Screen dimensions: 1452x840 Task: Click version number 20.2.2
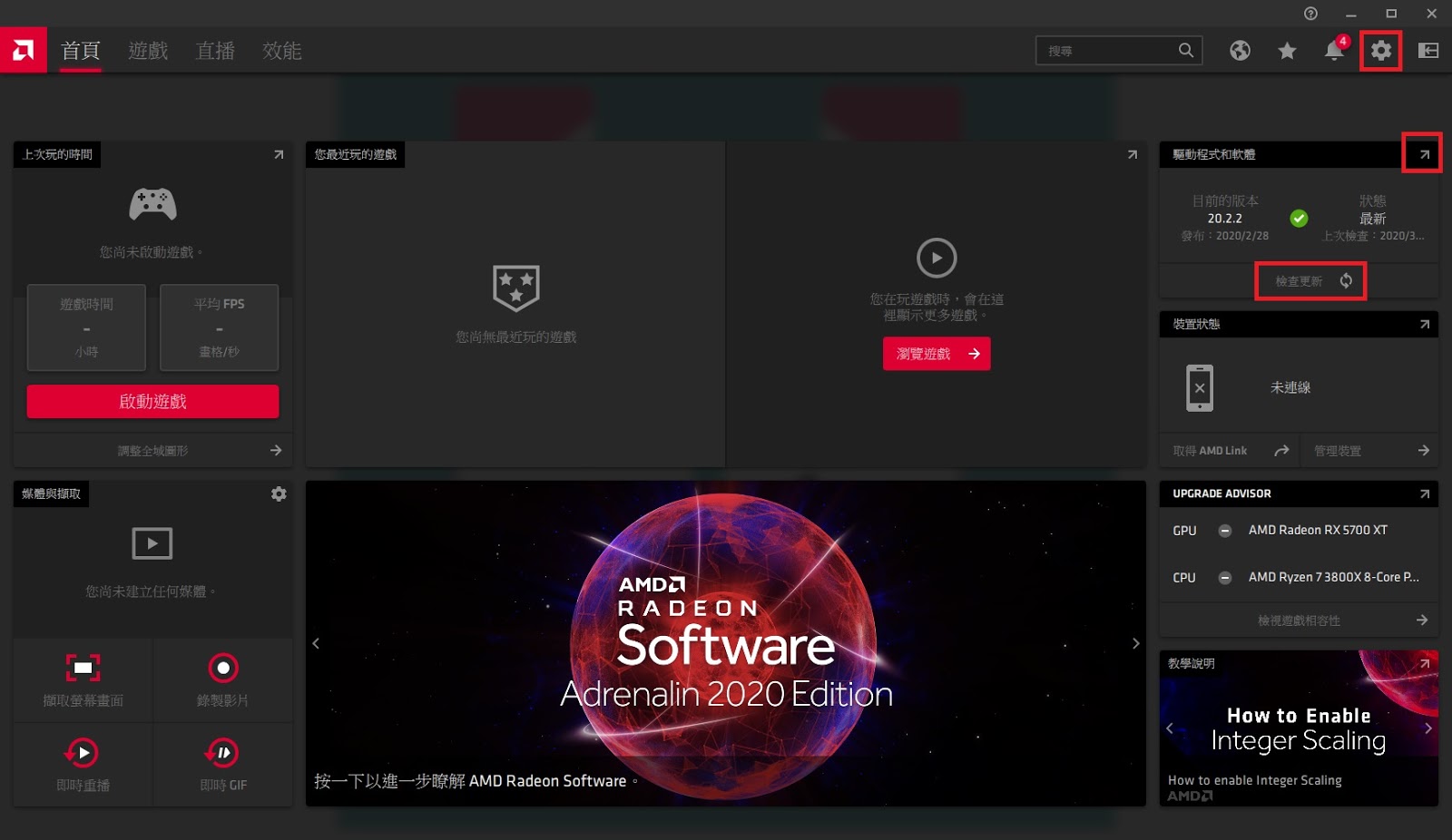(x=1224, y=219)
